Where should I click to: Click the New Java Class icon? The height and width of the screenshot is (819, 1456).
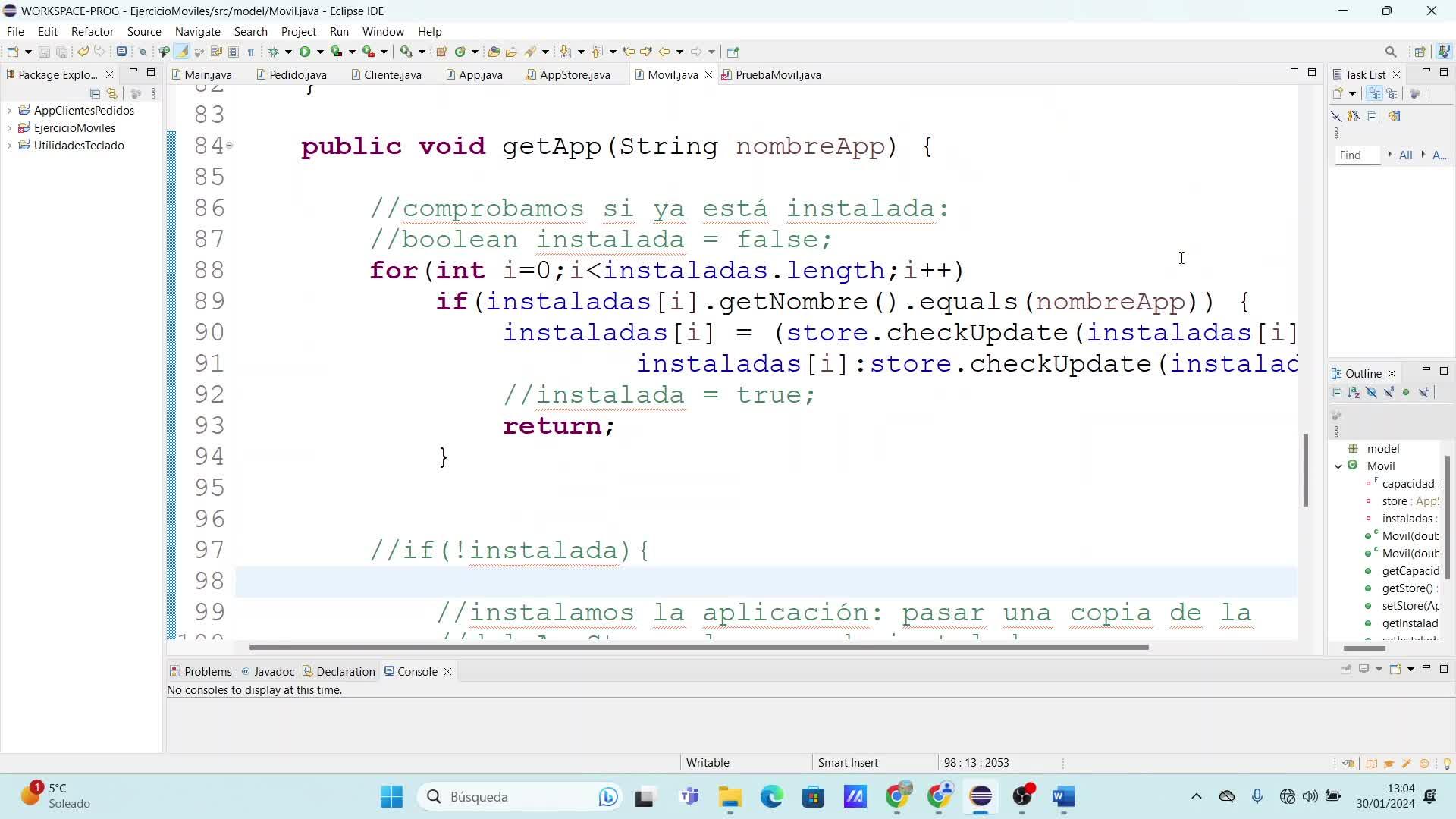[460, 52]
